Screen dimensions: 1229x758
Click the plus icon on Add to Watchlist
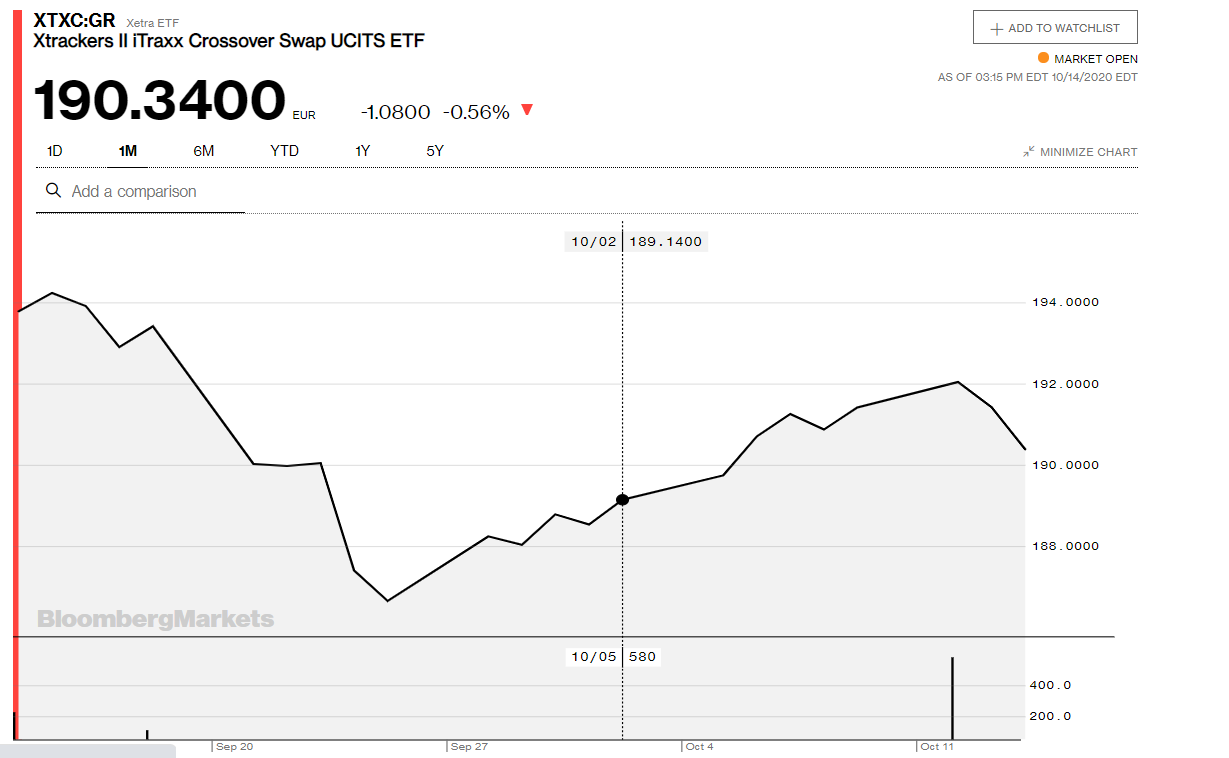(x=996, y=29)
